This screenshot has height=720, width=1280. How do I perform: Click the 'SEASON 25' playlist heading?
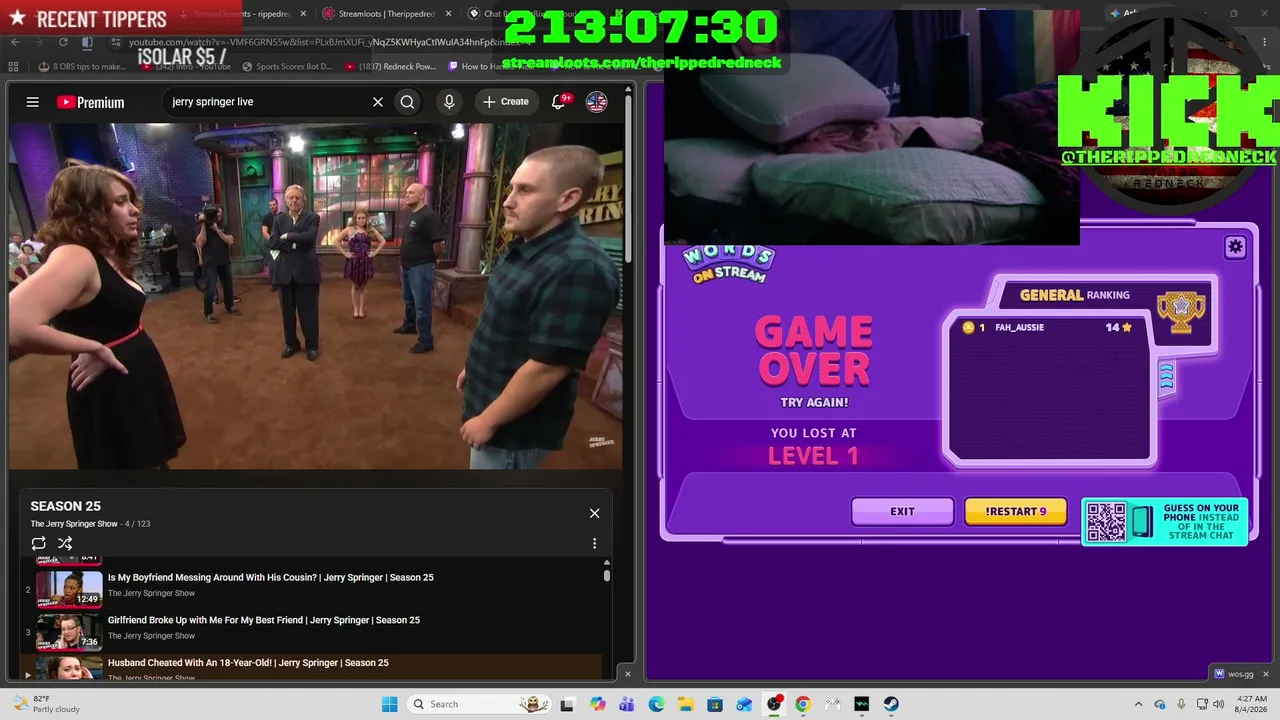(x=65, y=506)
